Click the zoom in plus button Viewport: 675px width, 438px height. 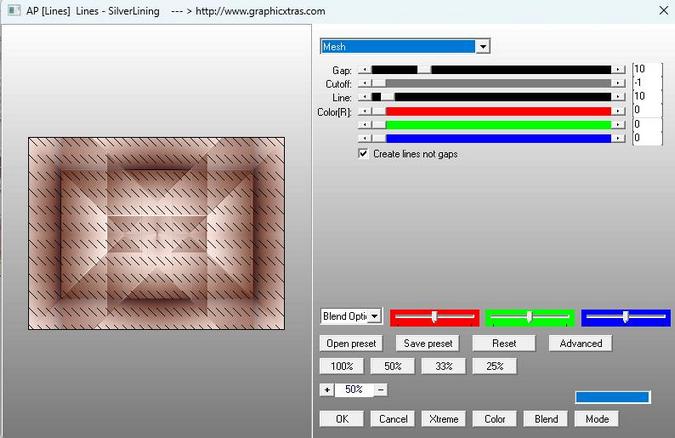[x=326, y=390]
